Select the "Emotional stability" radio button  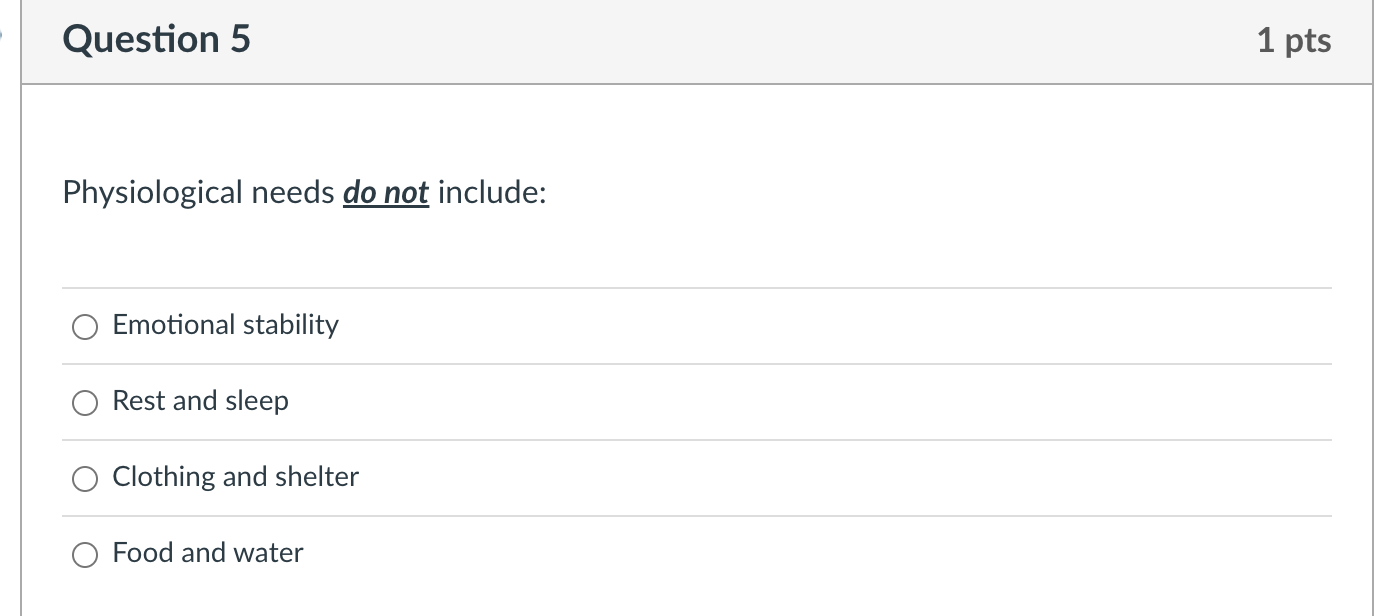[x=85, y=327]
